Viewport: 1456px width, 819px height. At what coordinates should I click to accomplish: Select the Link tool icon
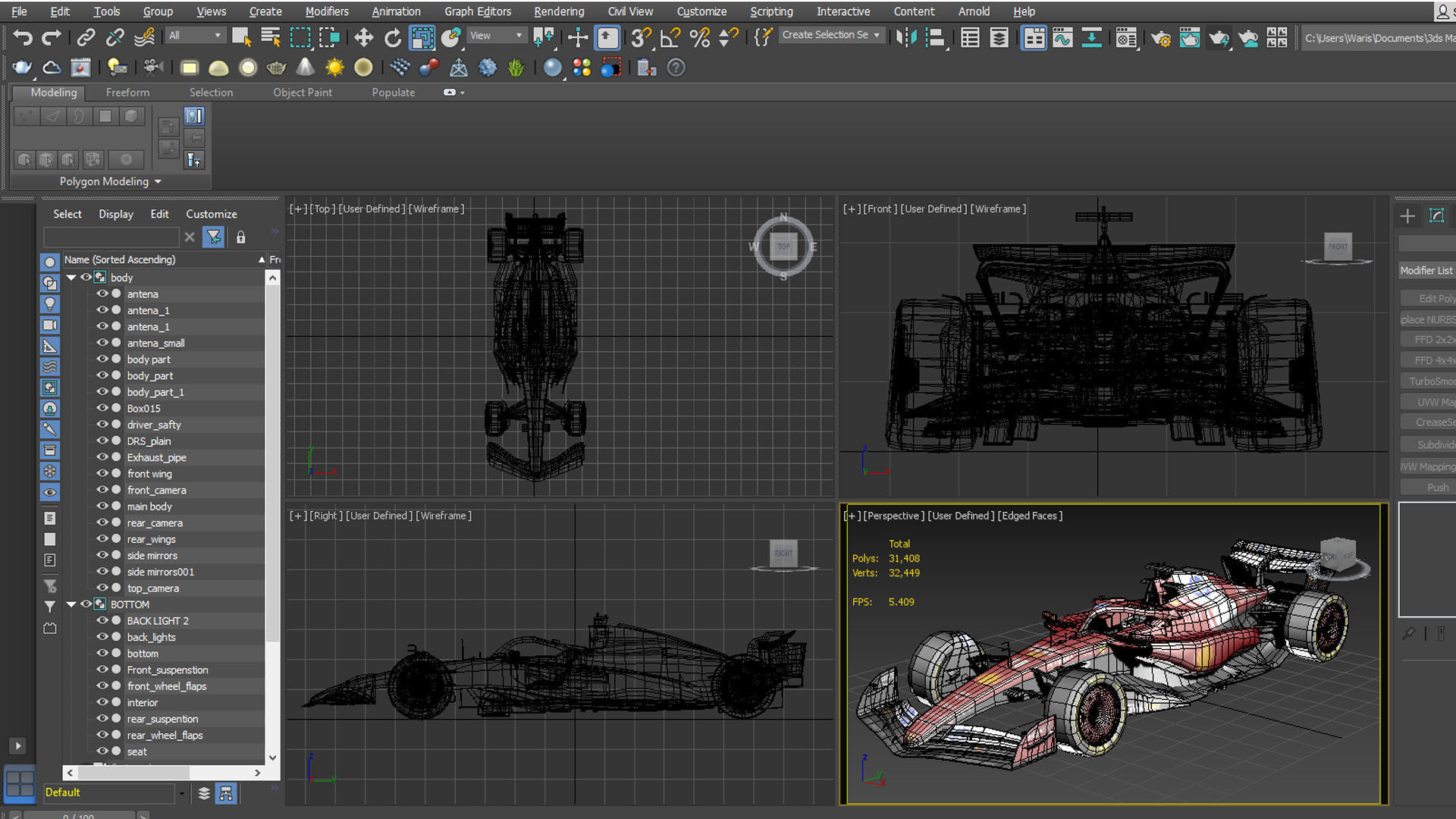click(x=86, y=37)
